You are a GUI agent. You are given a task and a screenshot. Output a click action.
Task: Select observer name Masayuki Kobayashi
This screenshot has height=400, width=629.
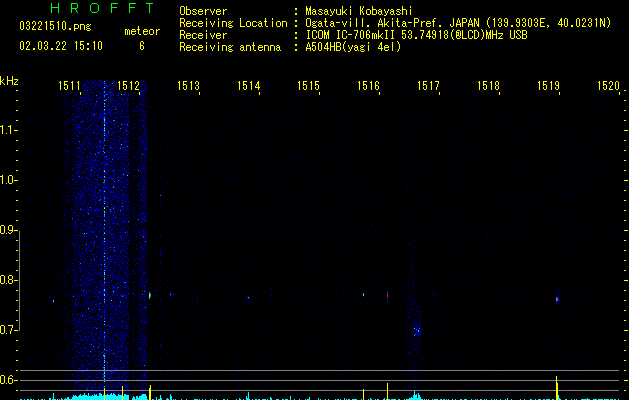coord(359,11)
